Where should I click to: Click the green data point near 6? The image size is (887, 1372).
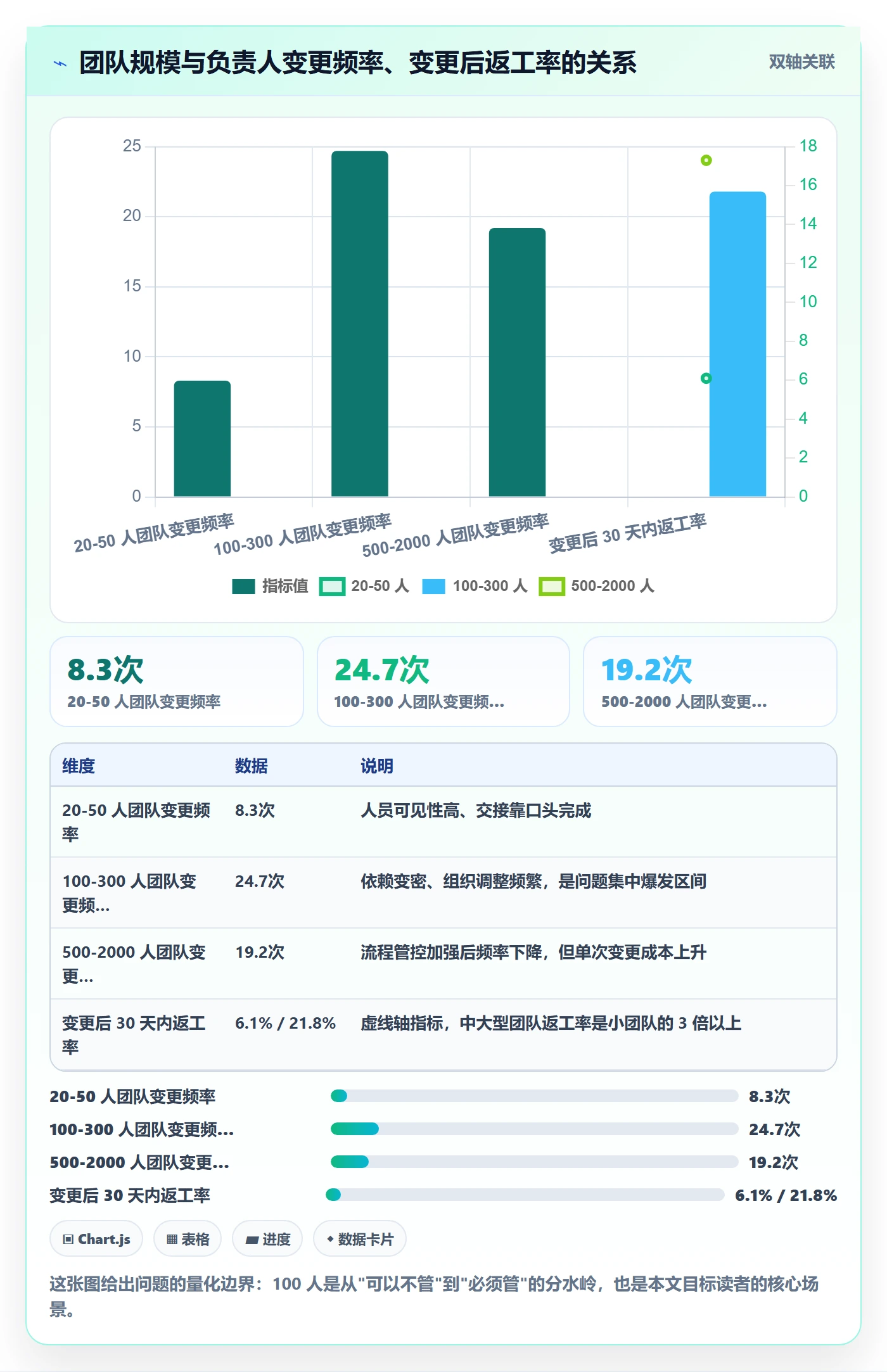point(706,378)
